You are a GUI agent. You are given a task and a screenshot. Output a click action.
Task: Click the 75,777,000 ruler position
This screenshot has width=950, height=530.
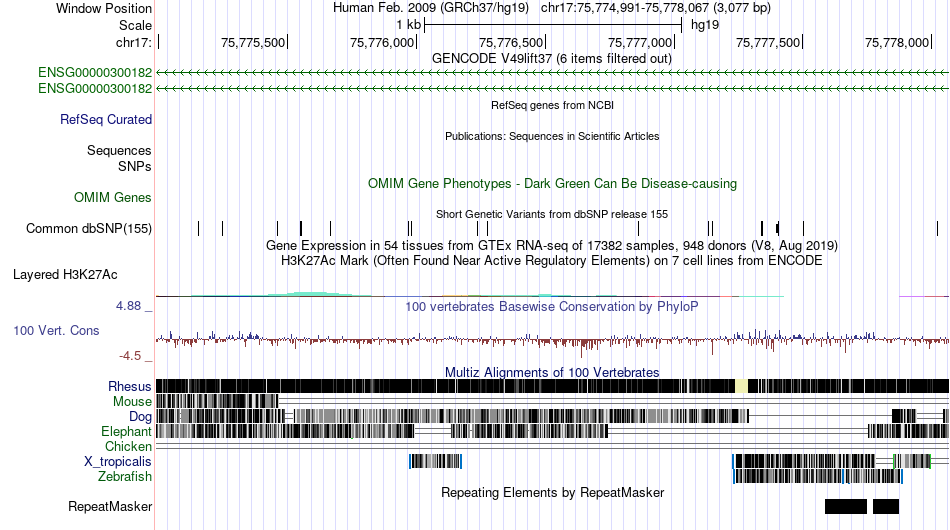click(640, 42)
